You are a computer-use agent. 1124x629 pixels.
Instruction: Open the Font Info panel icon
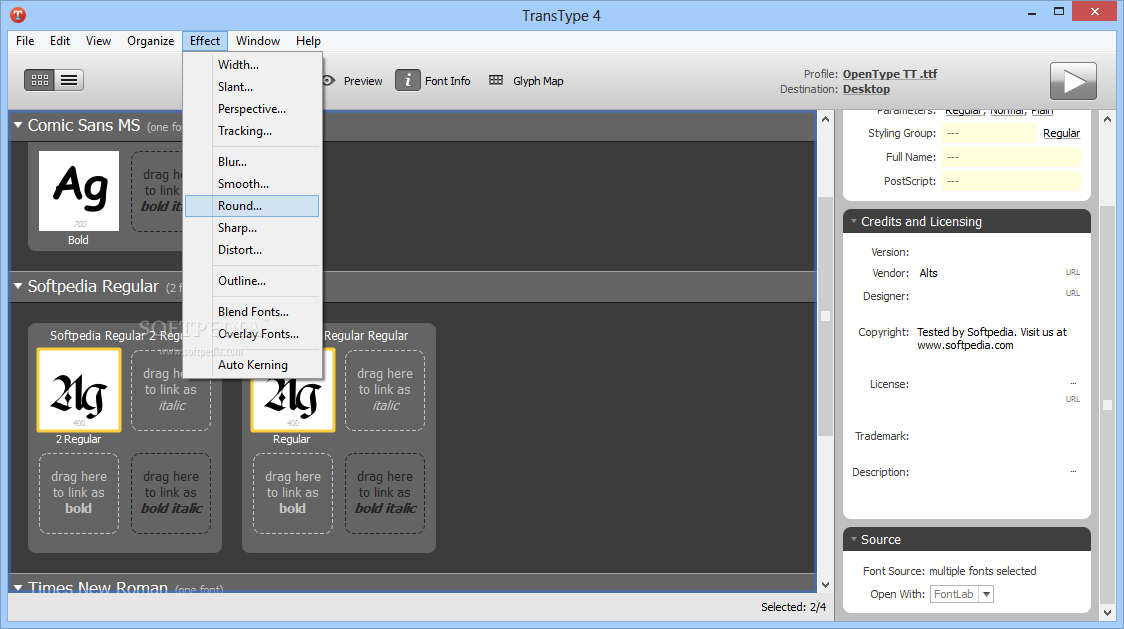click(x=408, y=80)
